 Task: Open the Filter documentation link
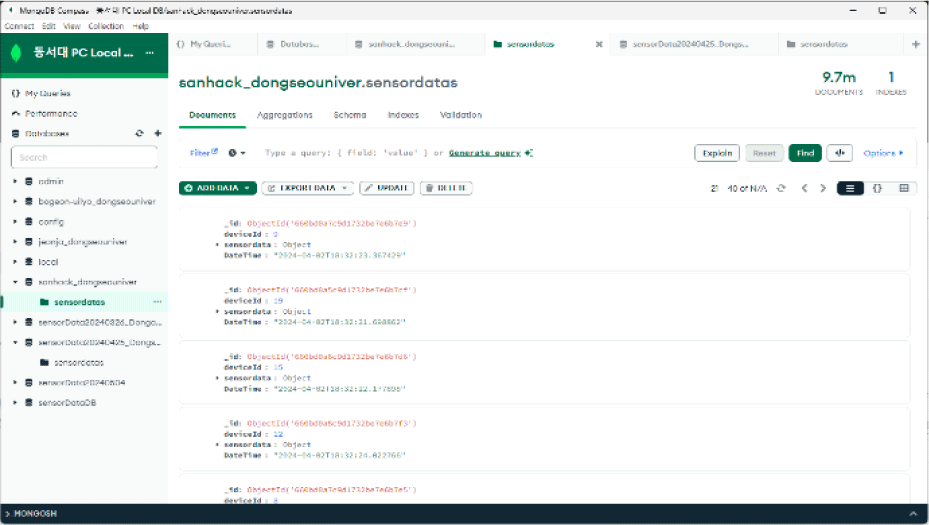click(204, 153)
